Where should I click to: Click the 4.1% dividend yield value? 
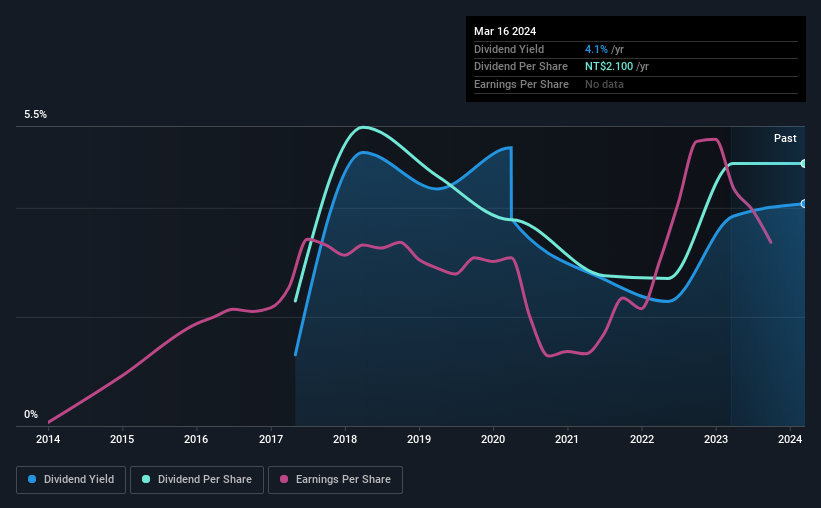pyautogui.click(x=596, y=49)
